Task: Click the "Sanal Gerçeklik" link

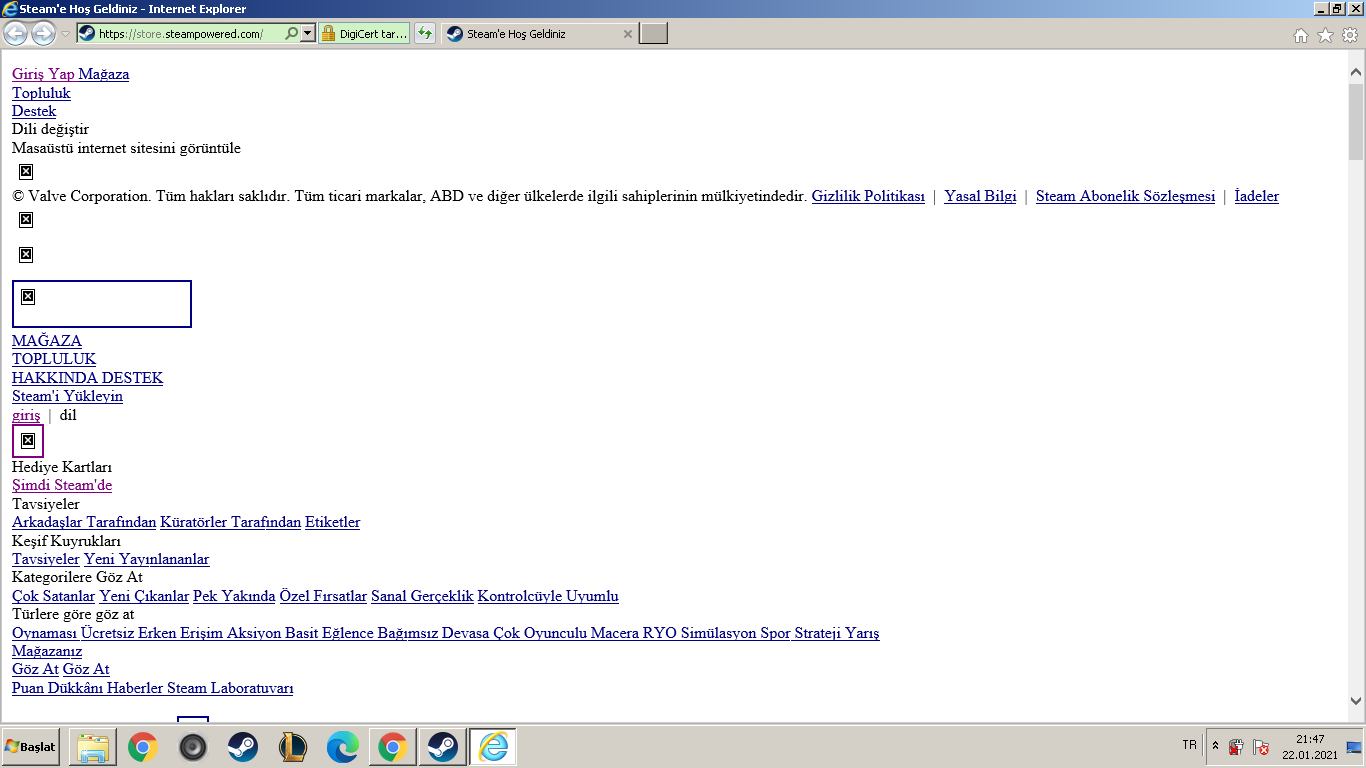Action: click(x=422, y=596)
